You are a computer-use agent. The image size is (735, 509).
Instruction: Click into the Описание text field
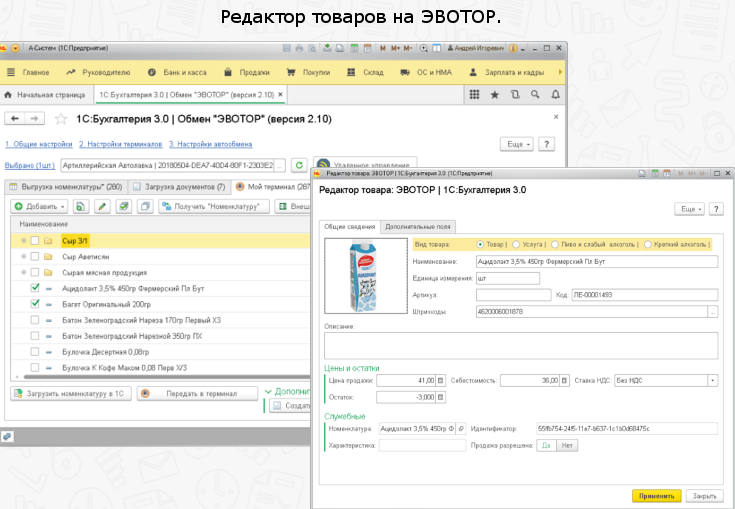519,345
